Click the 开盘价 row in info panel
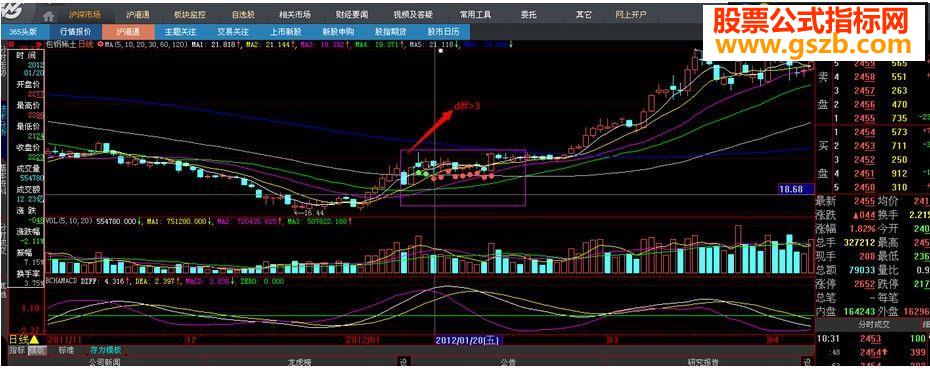The width and height of the screenshot is (930, 369). point(27,89)
